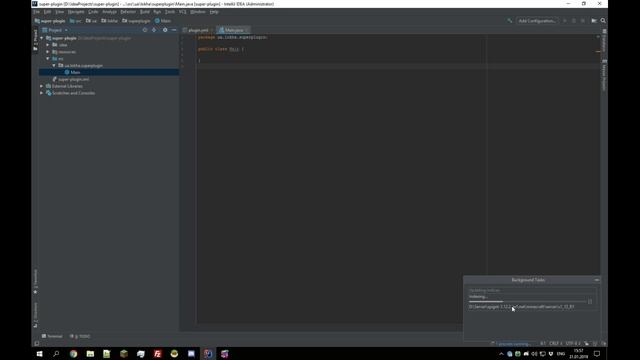This screenshot has height=360, width=640.
Task: Click the processes running status link
Action: pyautogui.click(x=513, y=344)
